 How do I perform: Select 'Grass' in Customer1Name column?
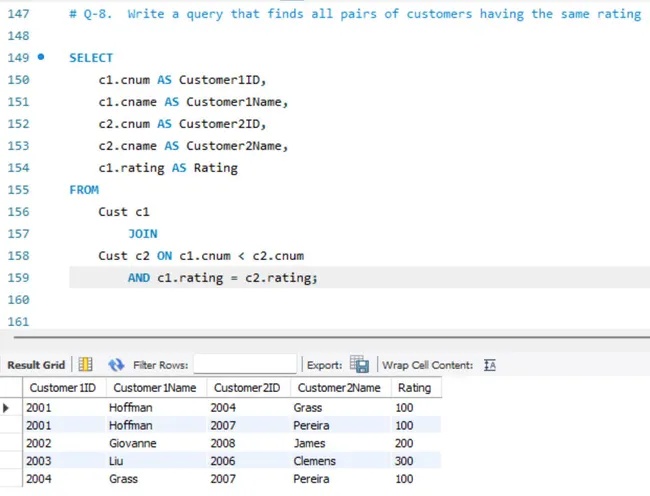click(x=124, y=479)
